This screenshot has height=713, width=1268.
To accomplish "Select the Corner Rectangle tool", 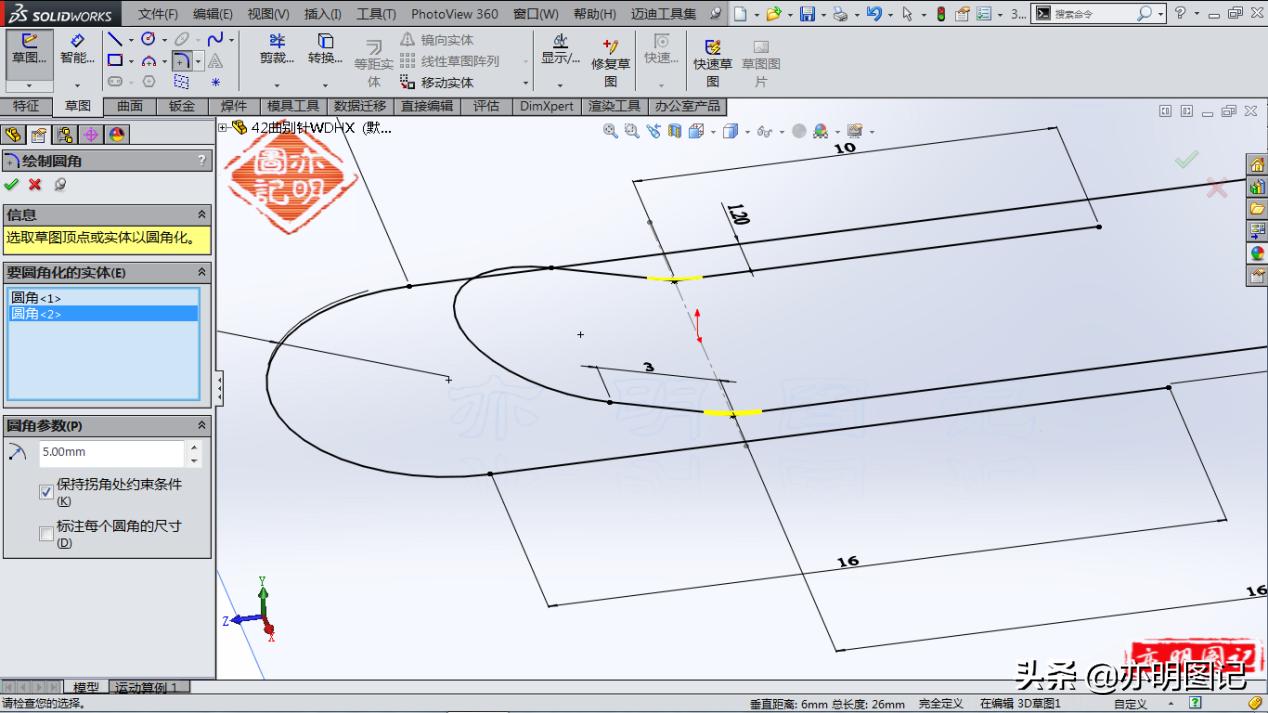I will click(x=114, y=61).
